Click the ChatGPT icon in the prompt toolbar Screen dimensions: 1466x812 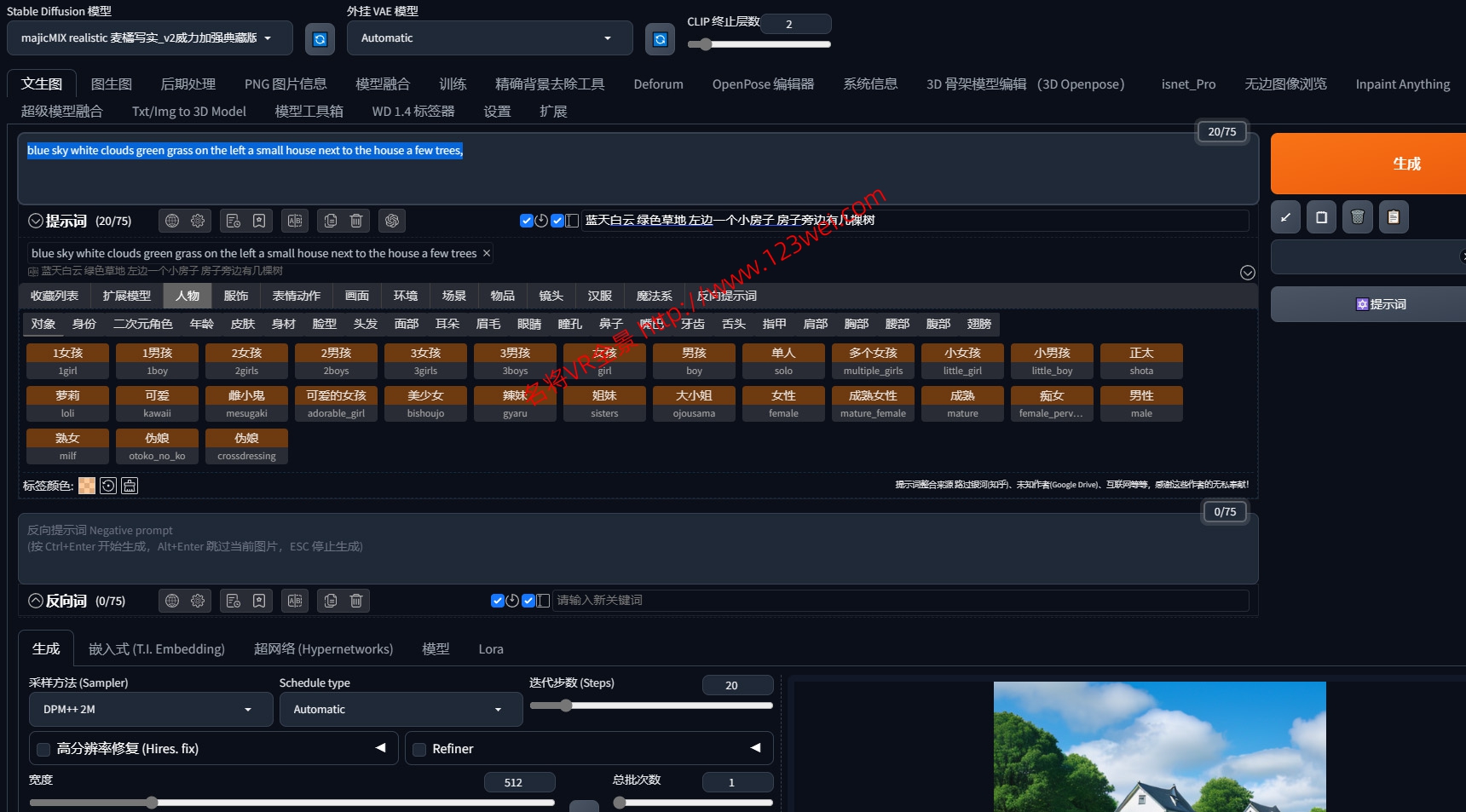pyautogui.click(x=392, y=221)
